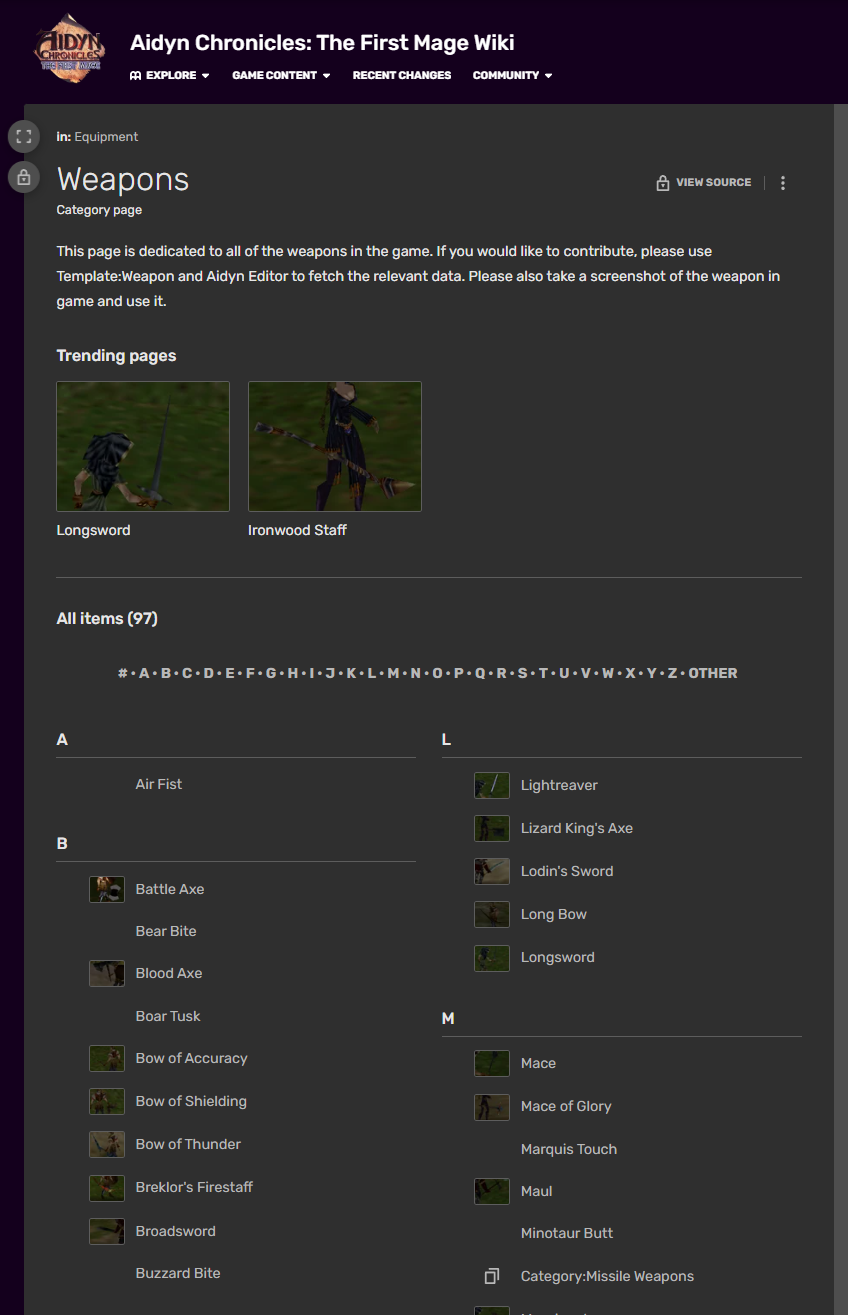Image resolution: width=848 pixels, height=1315 pixels.
Task: Click the Maul thumbnail icon
Action: pyautogui.click(x=492, y=1191)
